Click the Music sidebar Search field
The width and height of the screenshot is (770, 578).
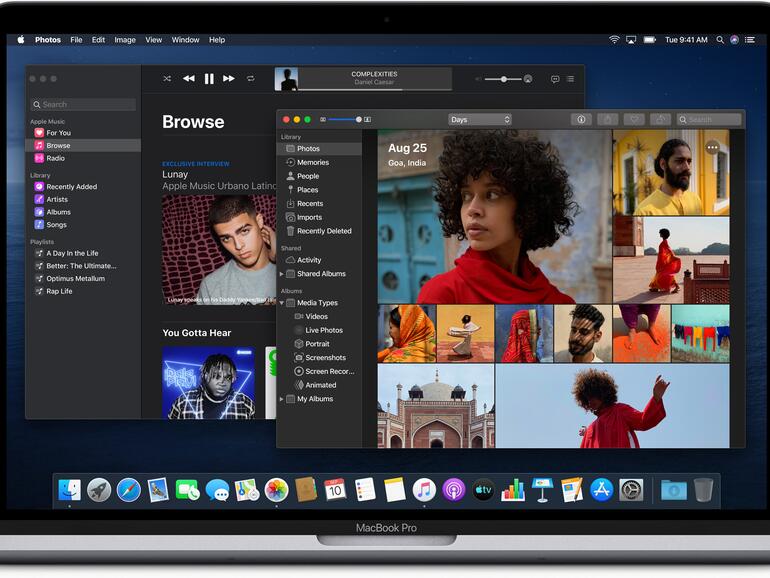83,104
